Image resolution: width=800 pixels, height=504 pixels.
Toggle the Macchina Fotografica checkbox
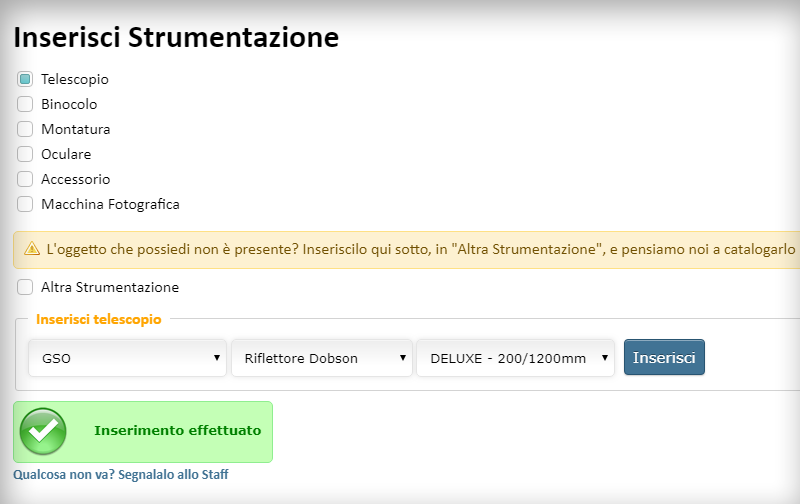[25, 204]
